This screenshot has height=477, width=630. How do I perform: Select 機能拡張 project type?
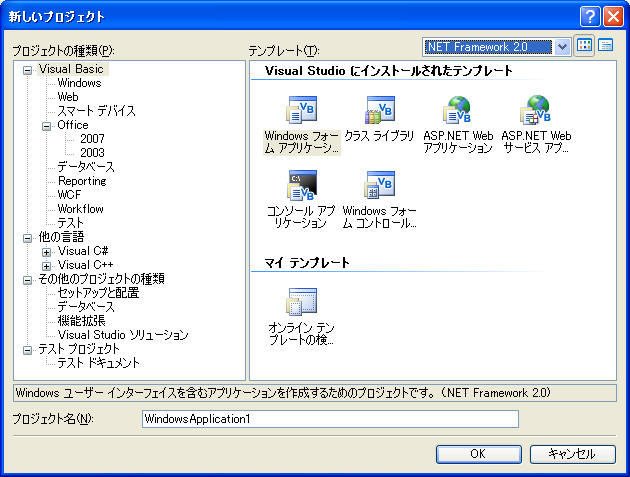[82, 321]
